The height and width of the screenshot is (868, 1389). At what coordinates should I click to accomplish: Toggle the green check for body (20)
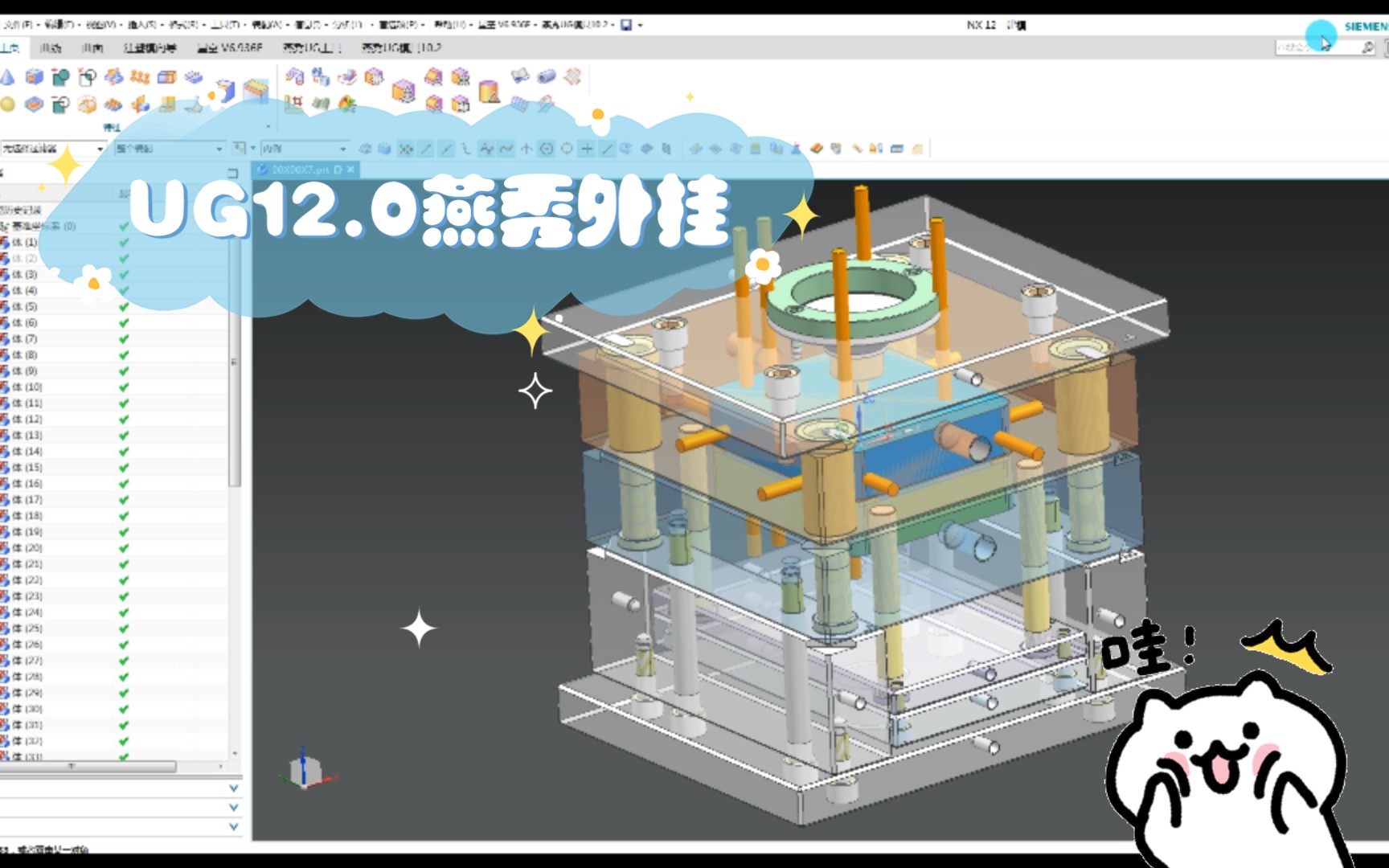pyautogui.click(x=124, y=548)
